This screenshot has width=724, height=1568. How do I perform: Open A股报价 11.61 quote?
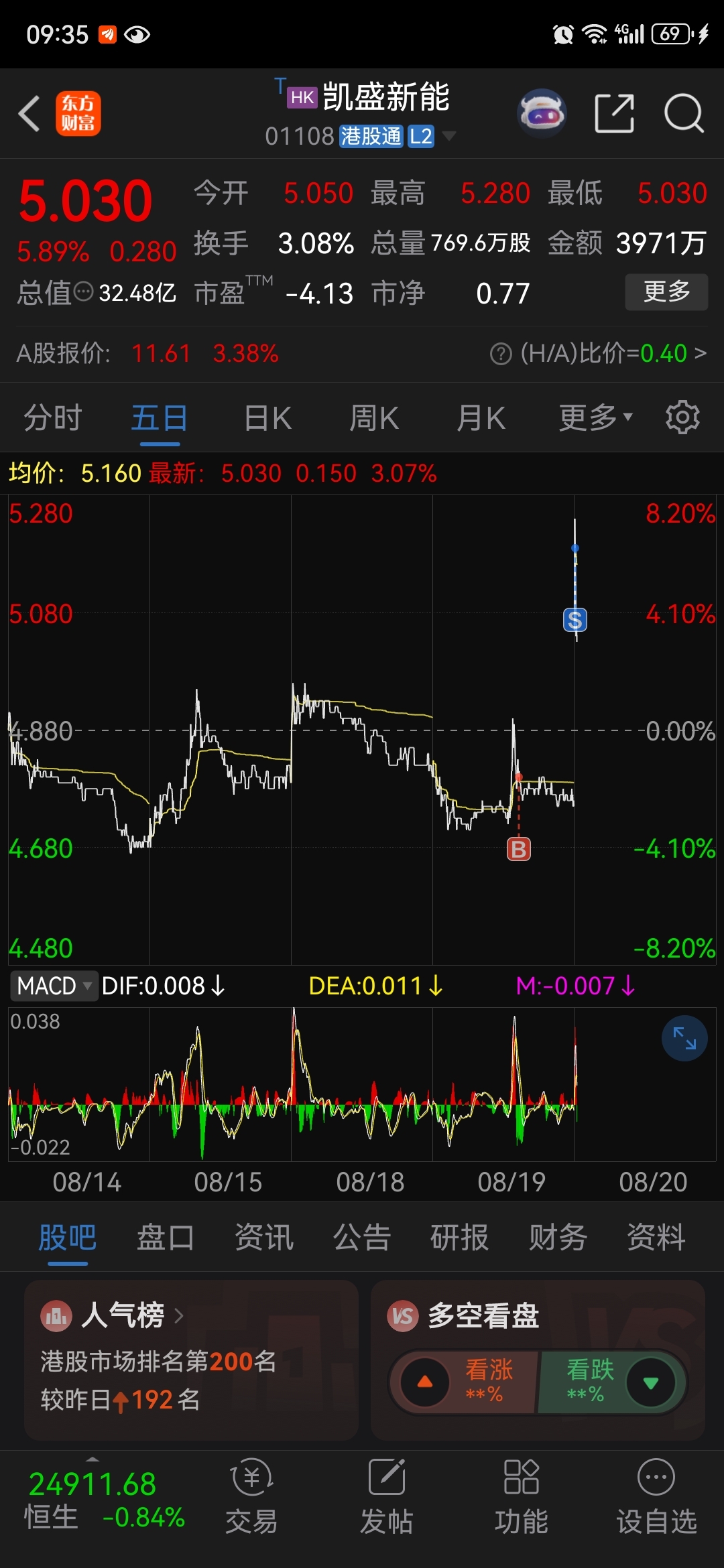147,353
